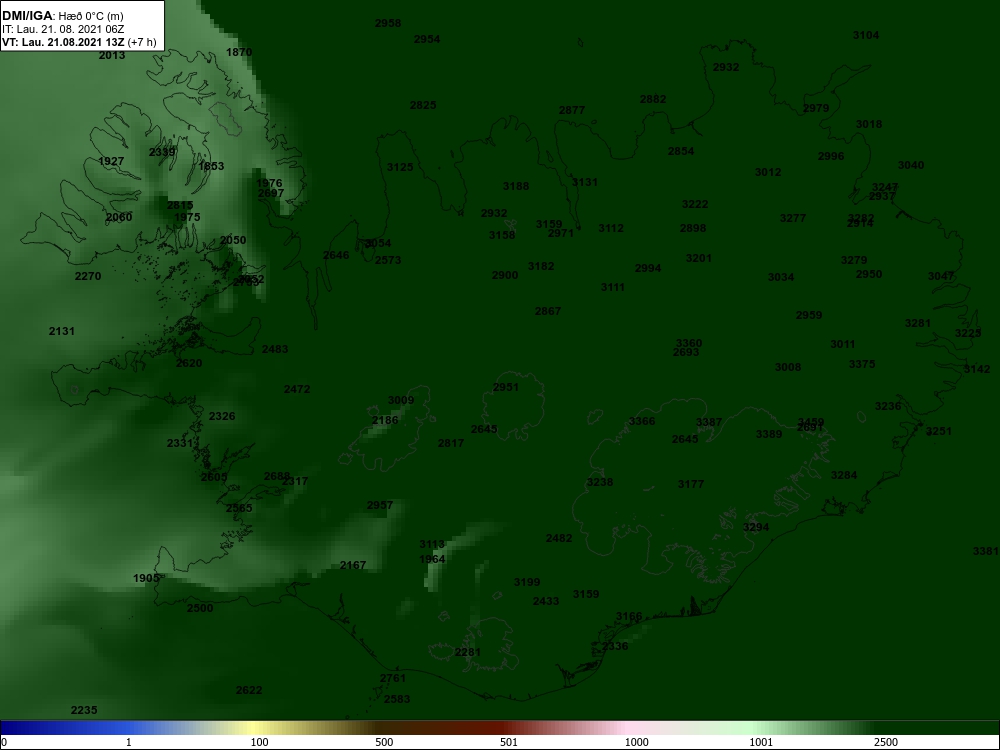Click the 2060 value
This screenshot has width=1000, height=750.
coord(119,217)
